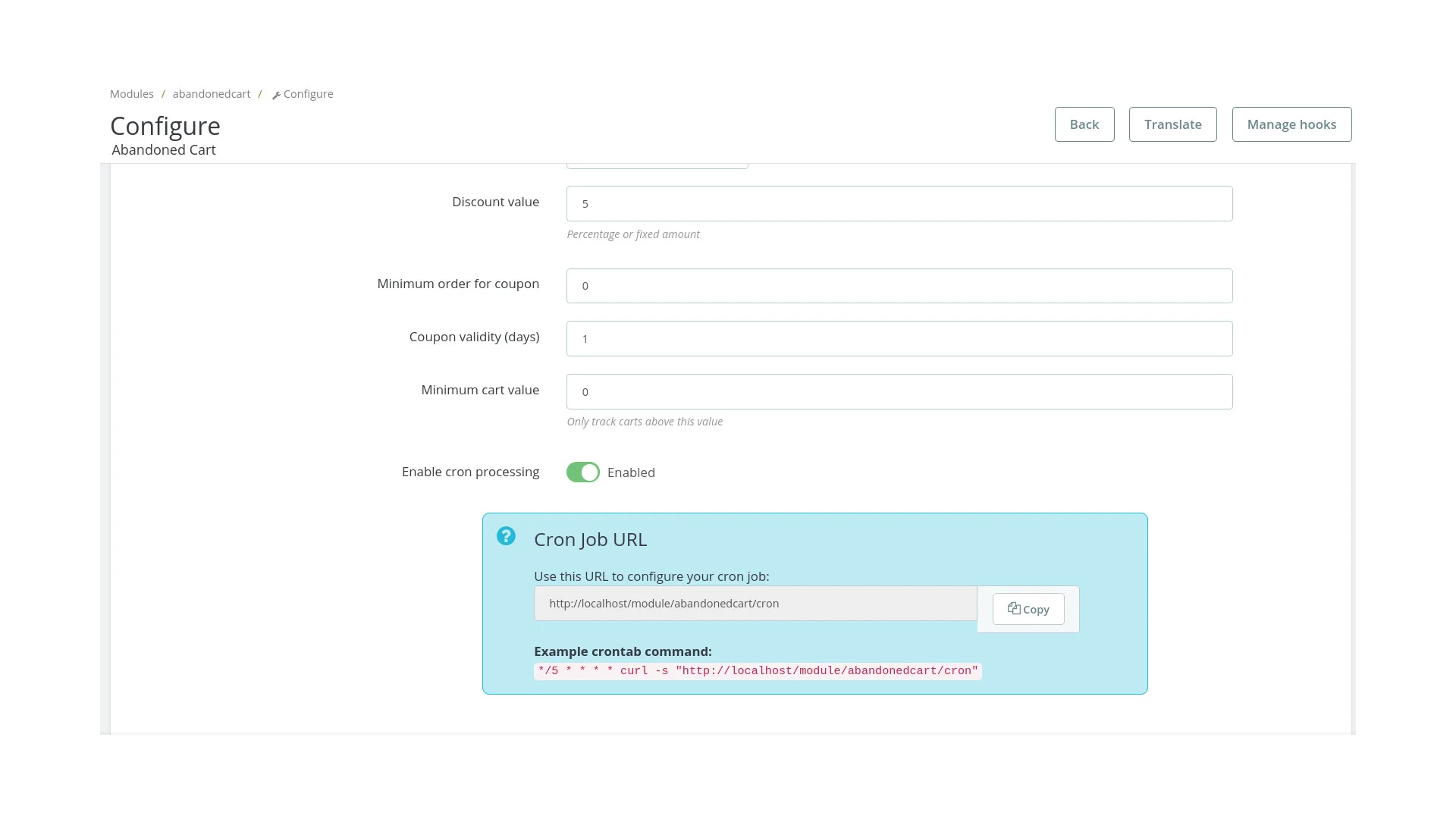This screenshot has height=819, width=1456.
Task: Go to Modules breadcrumb
Action: (132, 94)
